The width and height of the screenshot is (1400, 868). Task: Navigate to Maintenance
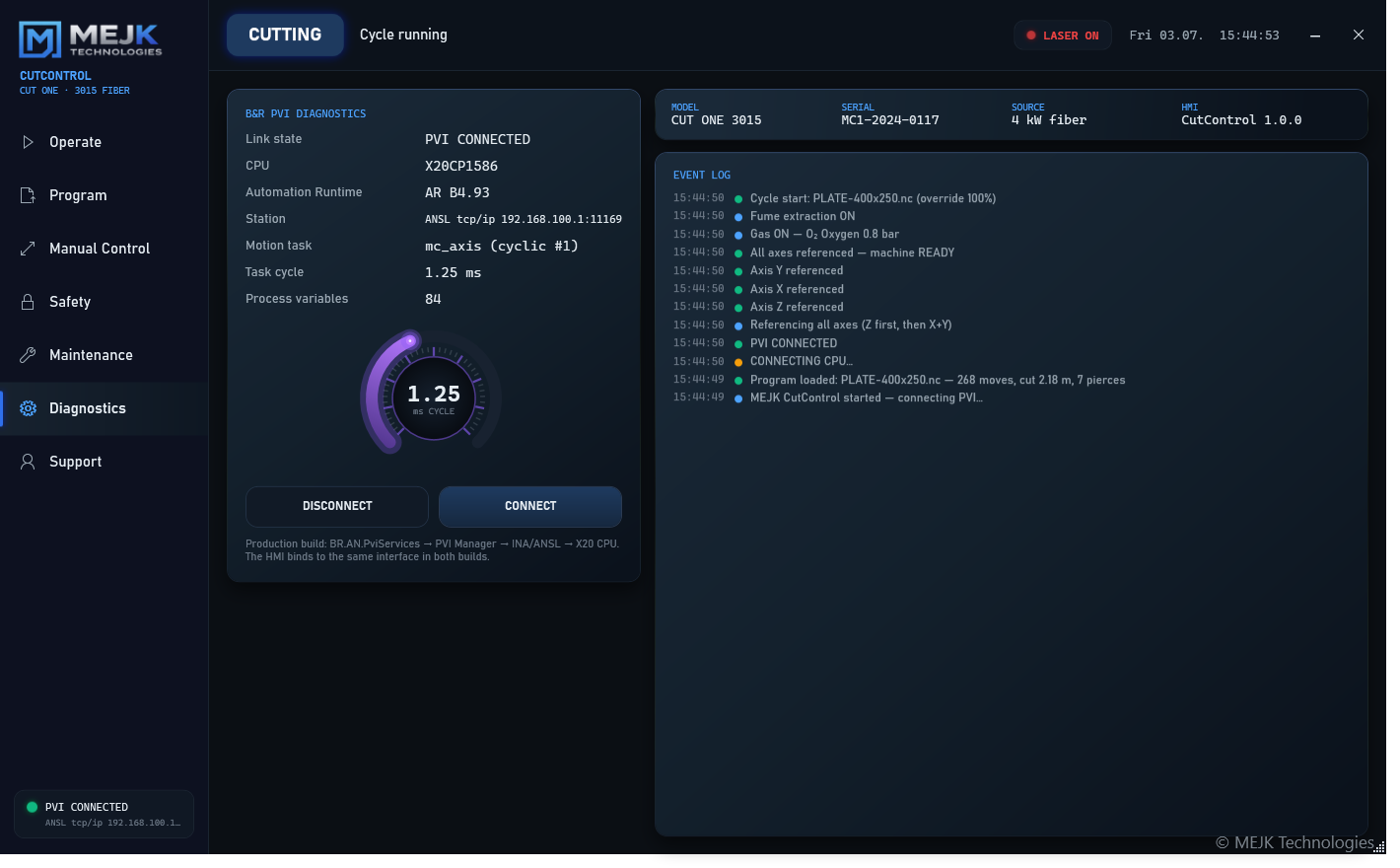coord(105,355)
